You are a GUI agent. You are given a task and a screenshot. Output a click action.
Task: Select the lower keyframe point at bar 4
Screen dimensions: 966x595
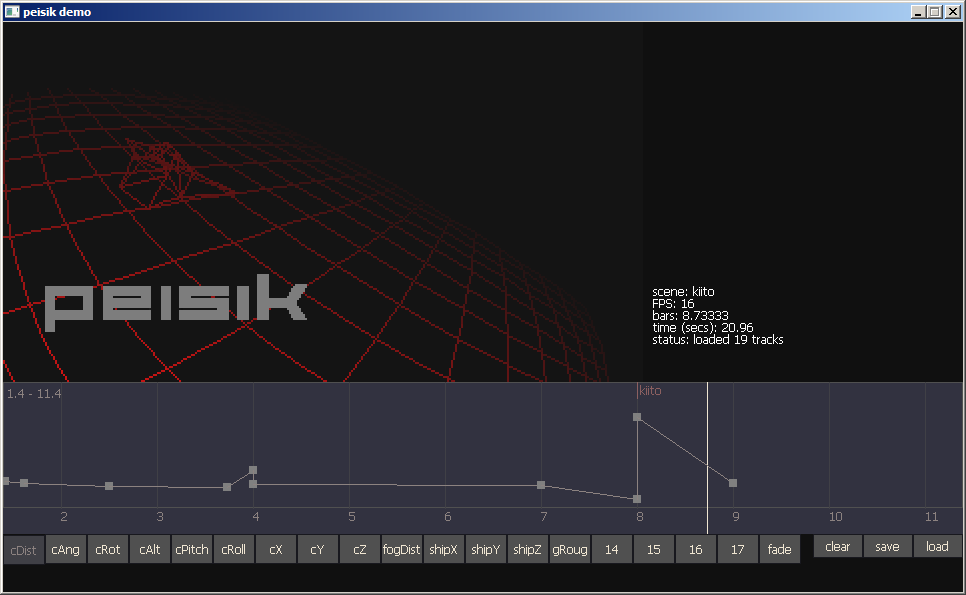coord(253,484)
